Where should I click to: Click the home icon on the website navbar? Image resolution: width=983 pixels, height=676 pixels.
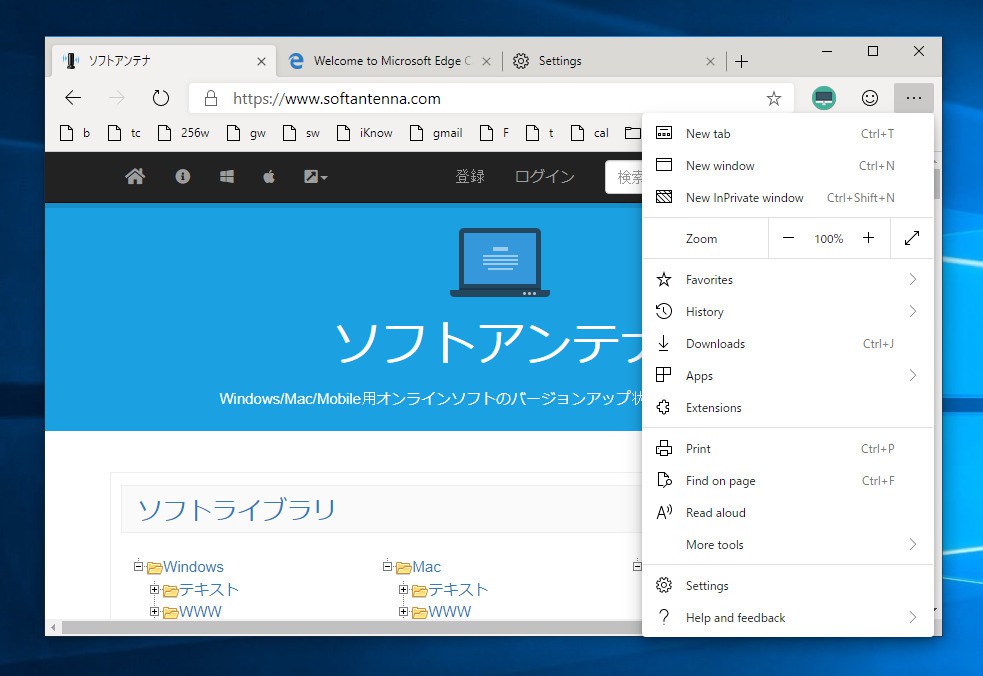pyautogui.click(x=135, y=177)
